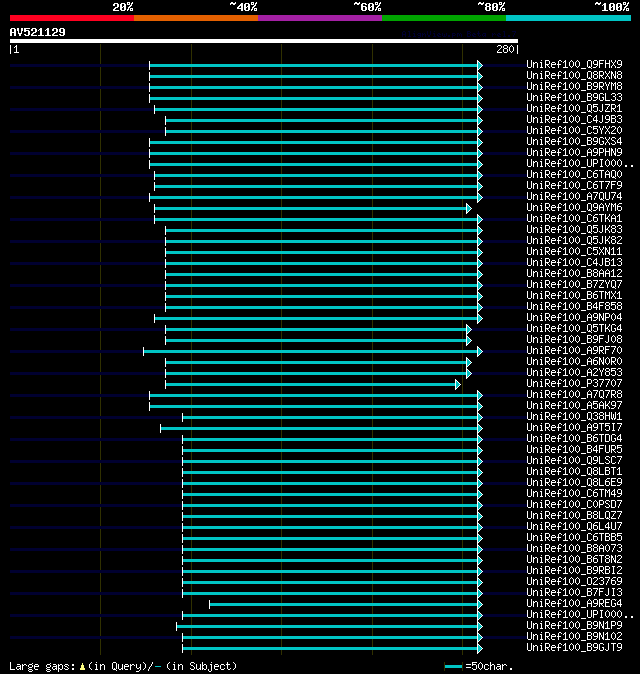The width and height of the screenshot is (640, 674).
Task: Click the Large gaps legend text
Action: [x=123, y=666]
